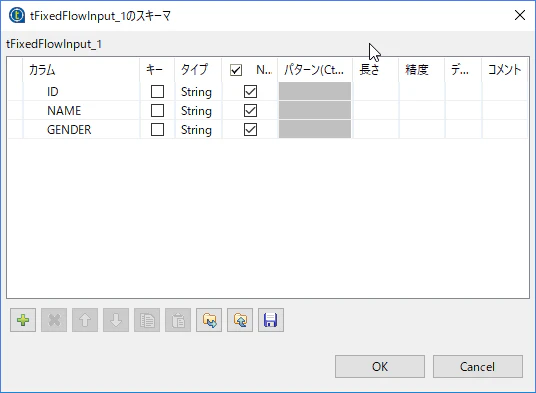
Task: Confirm schema with OK button
Action: tap(380, 366)
